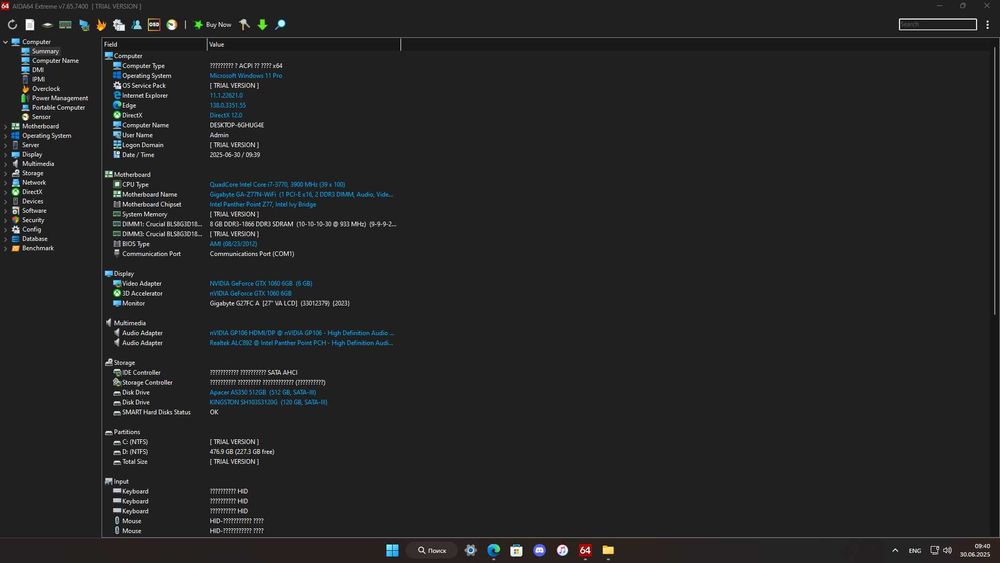The height and width of the screenshot is (563, 1000).
Task: Click the Refresh icon in the toolbar
Action: [12, 25]
